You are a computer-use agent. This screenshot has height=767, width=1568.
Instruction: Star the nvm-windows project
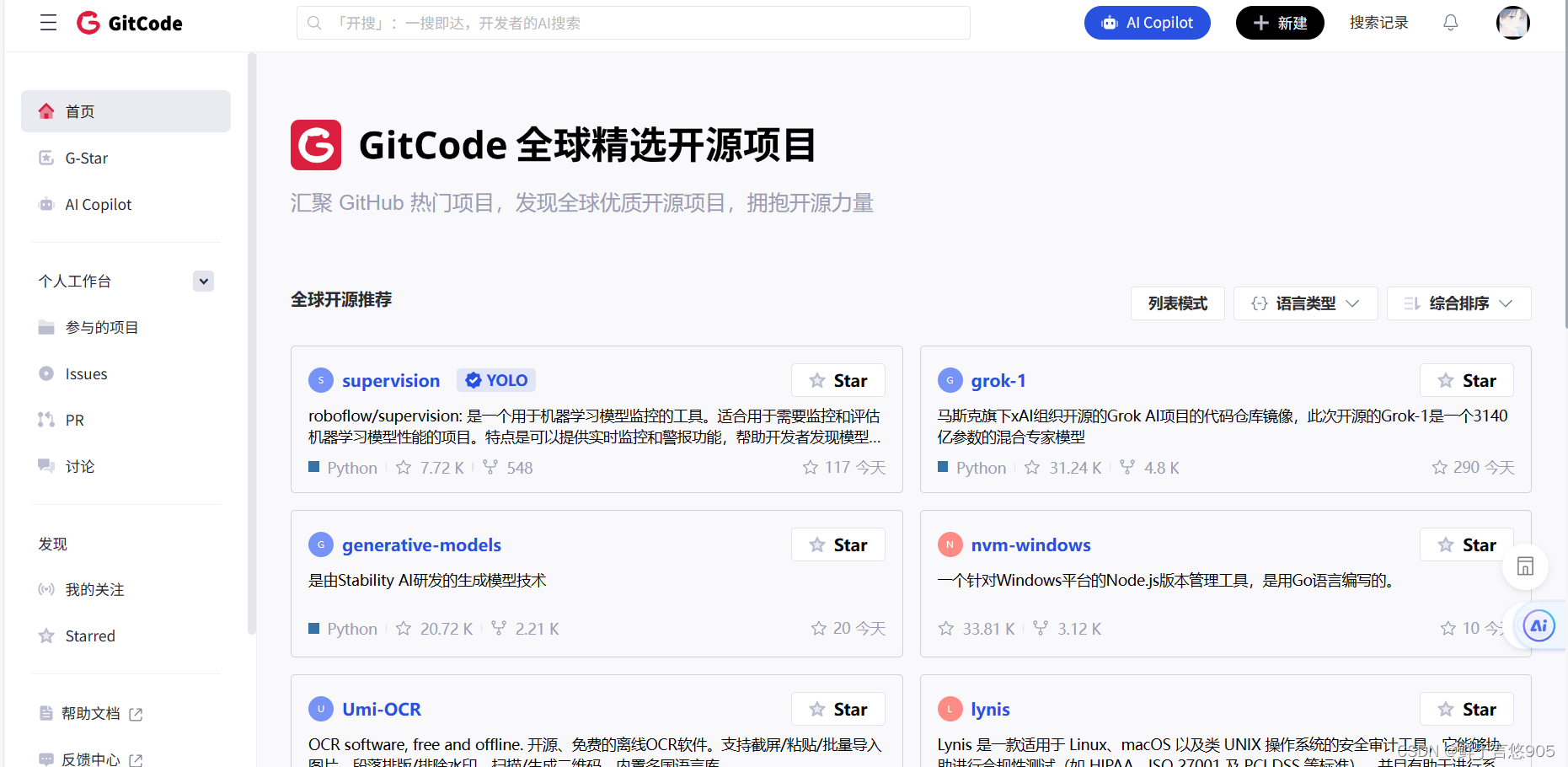pyautogui.click(x=1466, y=544)
